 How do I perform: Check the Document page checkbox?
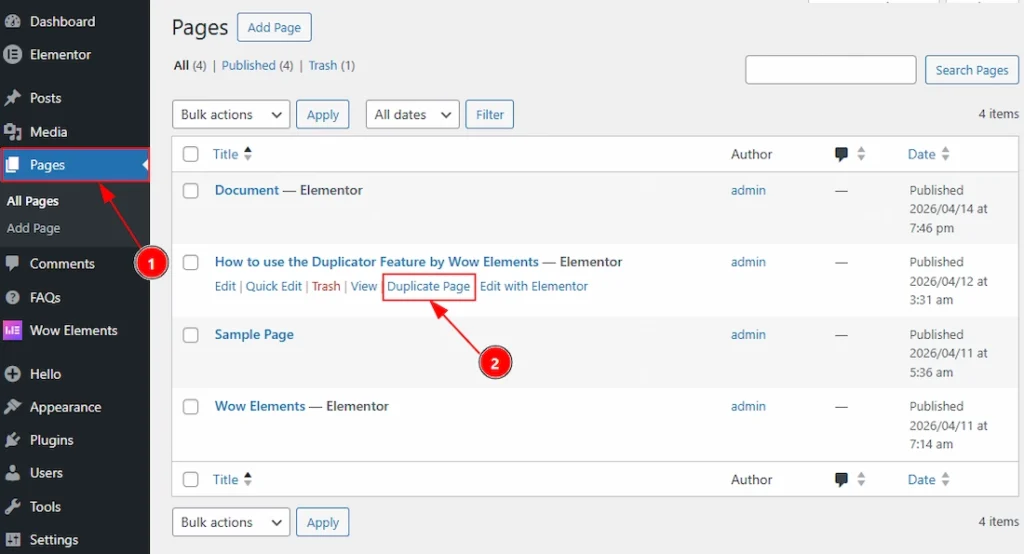point(191,191)
